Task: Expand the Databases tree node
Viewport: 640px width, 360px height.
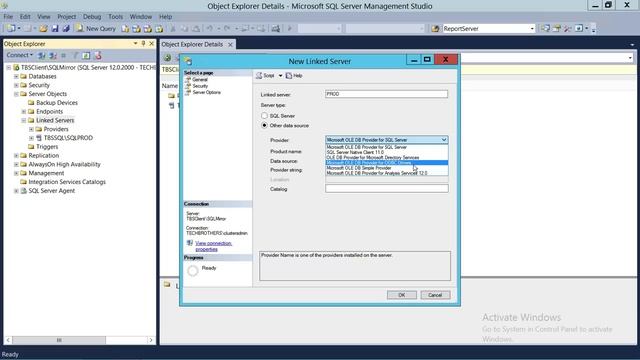Action: (16, 76)
